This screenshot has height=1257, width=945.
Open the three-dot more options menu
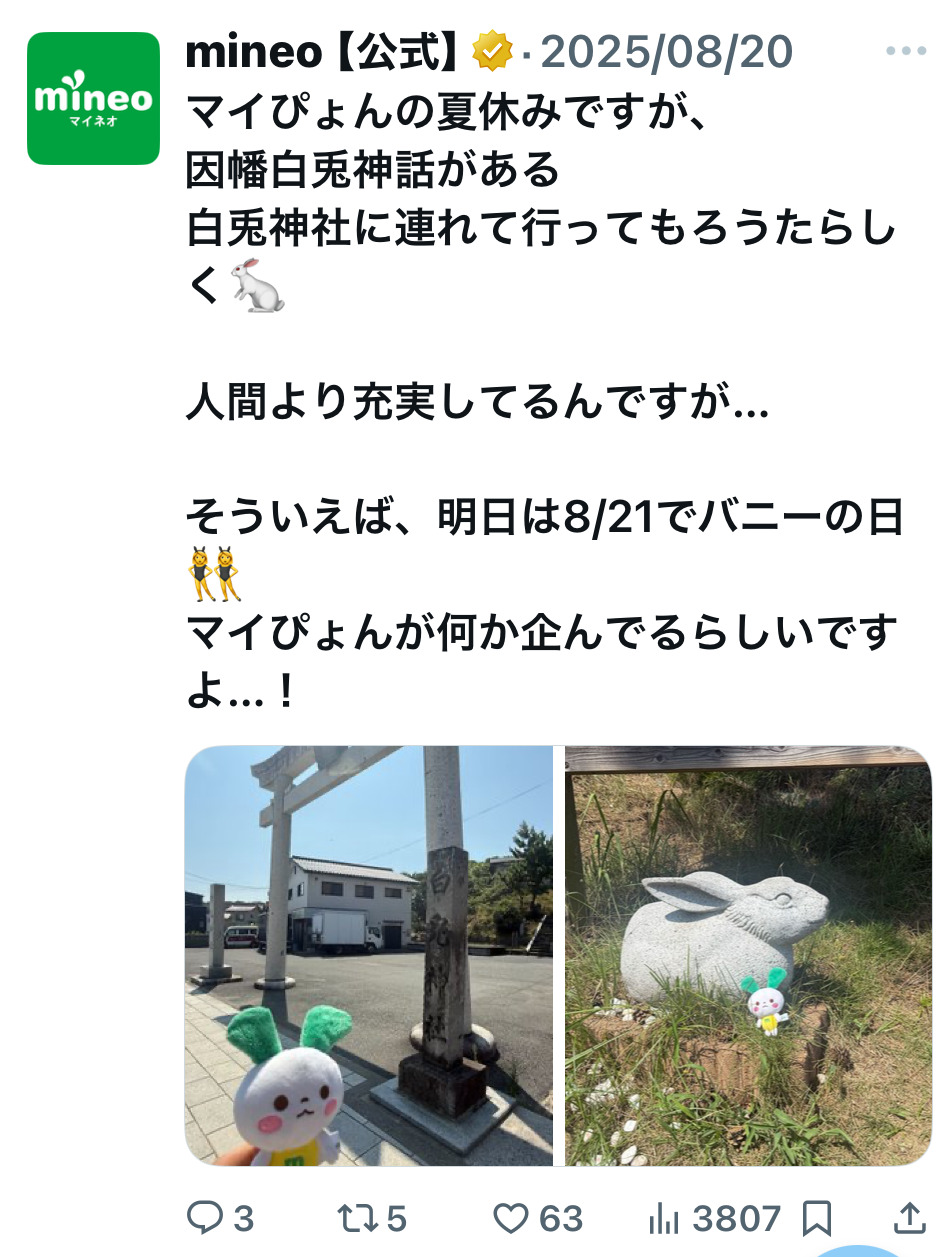click(906, 52)
